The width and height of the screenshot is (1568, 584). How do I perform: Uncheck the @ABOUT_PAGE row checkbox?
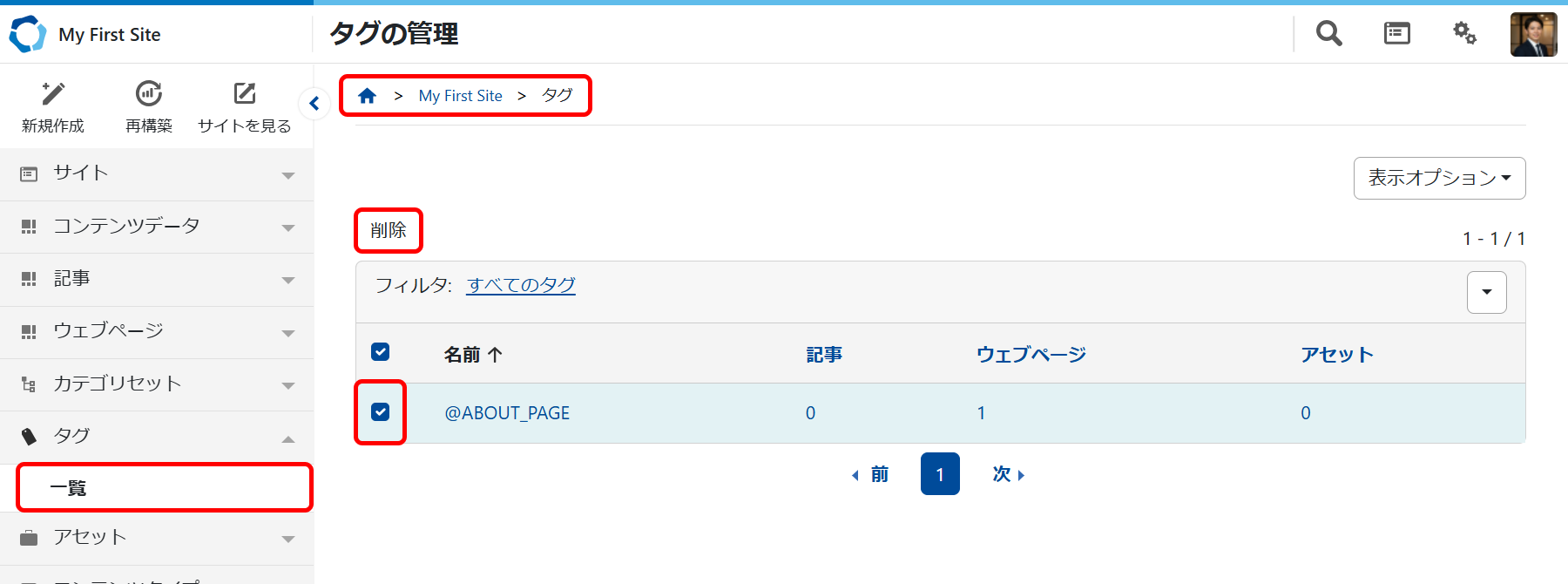click(x=381, y=412)
